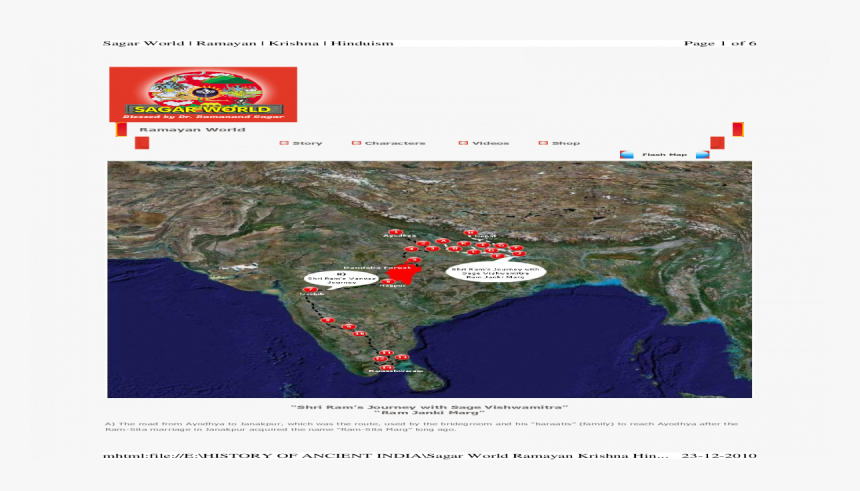The image size is (860, 491).
Task: Click marker 6 at Nagpur on the map
Action: [x=388, y=281]
